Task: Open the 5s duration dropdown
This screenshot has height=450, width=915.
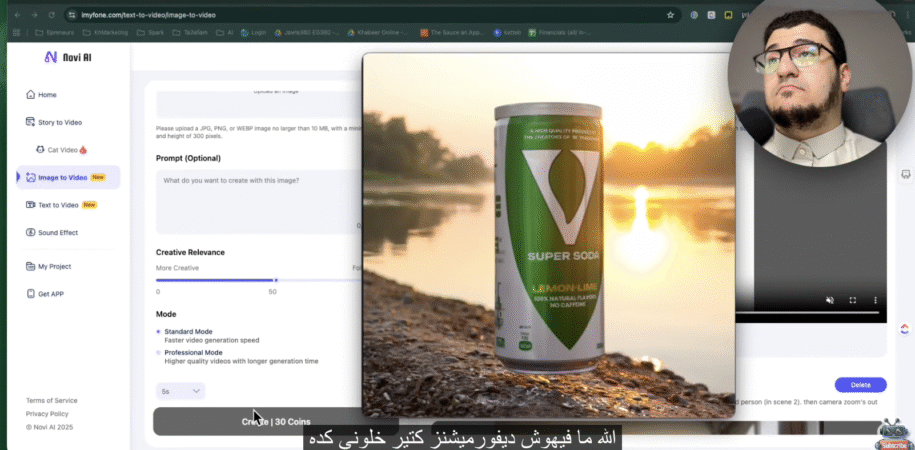Action: click(180, 391)
